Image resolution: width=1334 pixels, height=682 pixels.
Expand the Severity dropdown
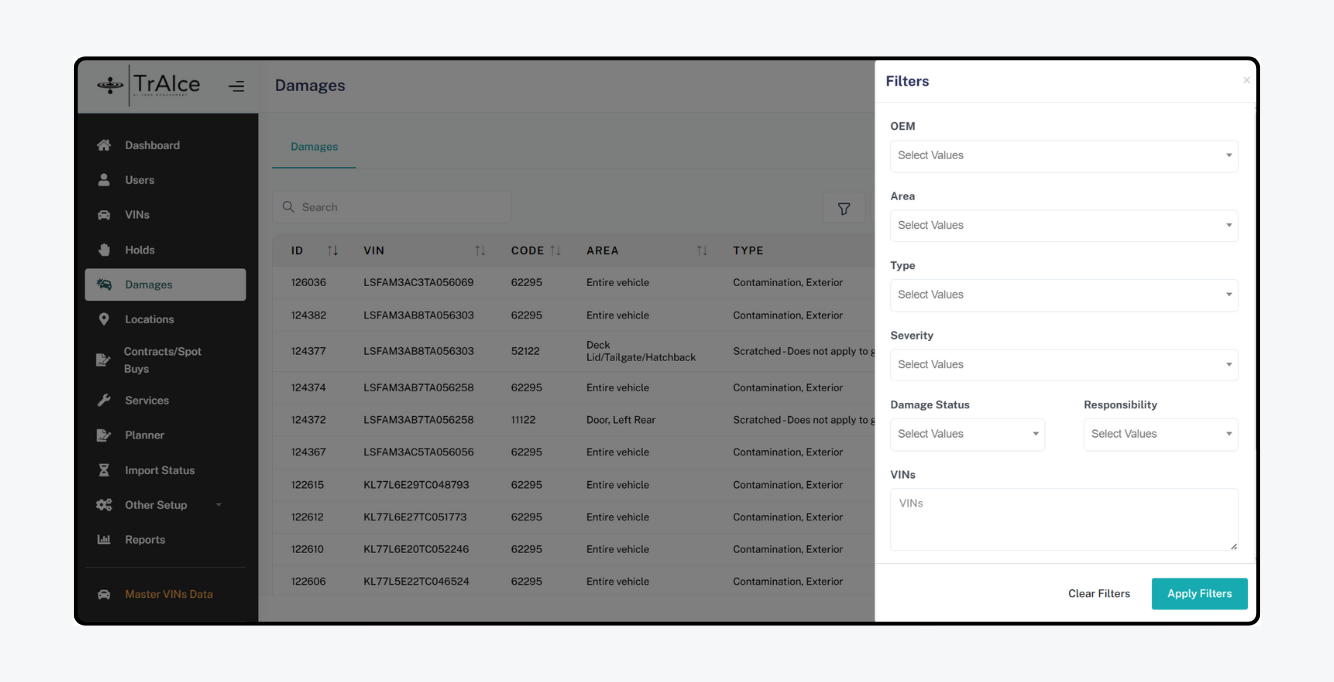coord(1063,365)
